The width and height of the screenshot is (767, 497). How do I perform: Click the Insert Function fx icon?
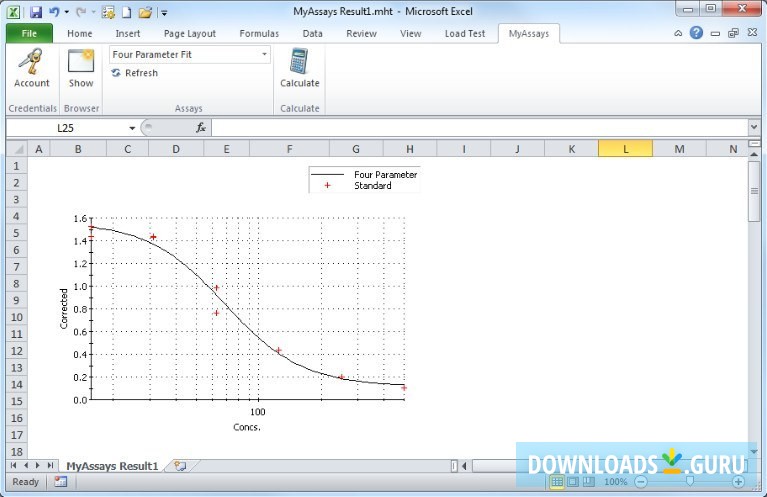pos(201,128)
